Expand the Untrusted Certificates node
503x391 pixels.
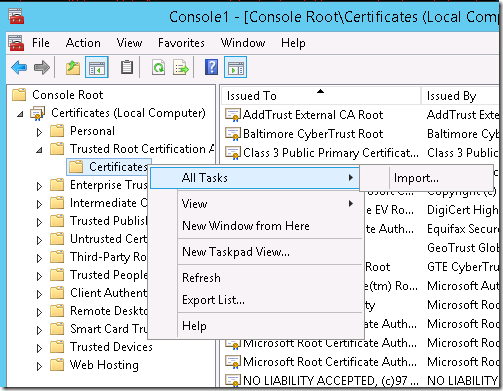tap(39, 240)
